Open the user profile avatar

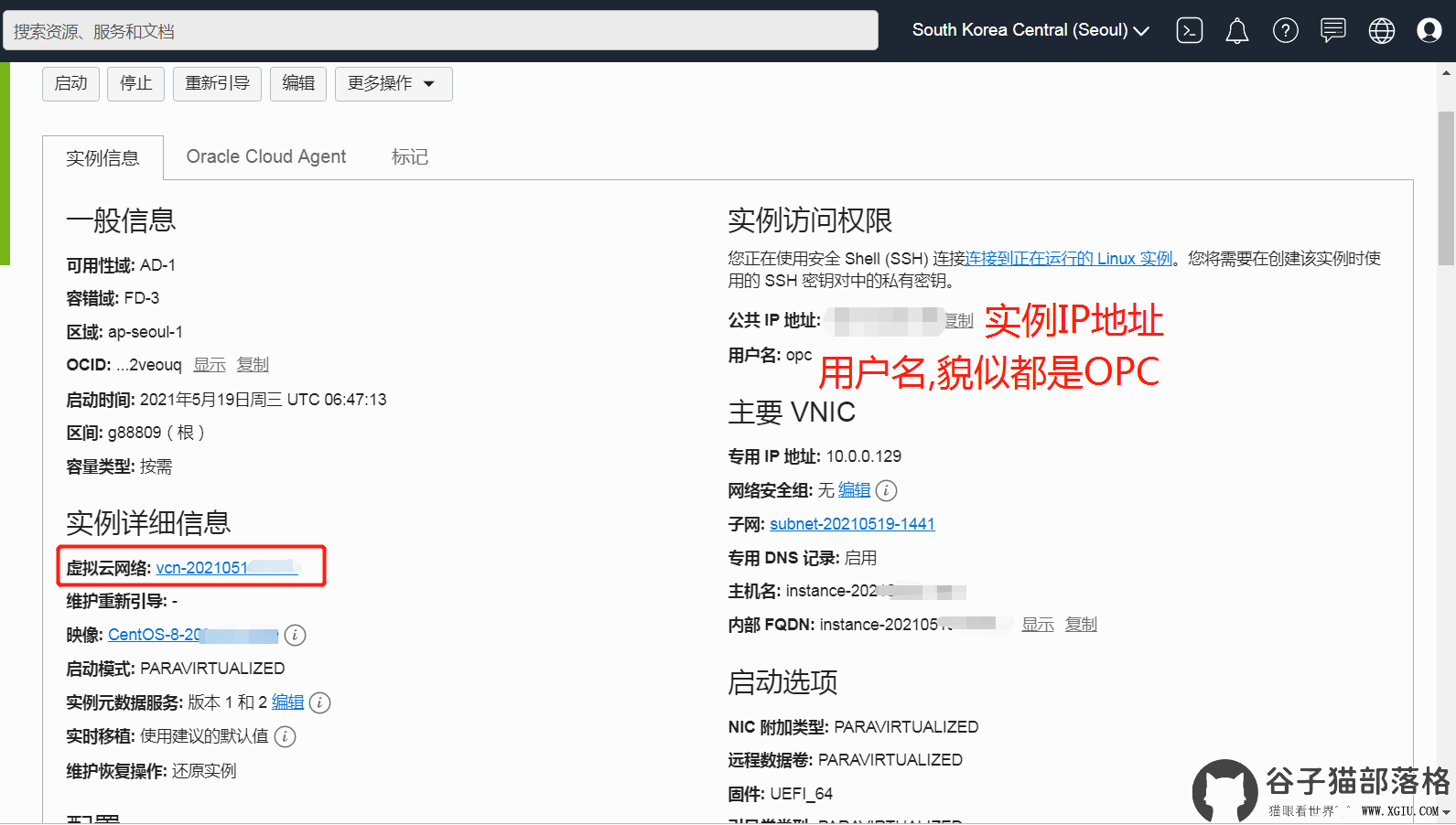1429,31
